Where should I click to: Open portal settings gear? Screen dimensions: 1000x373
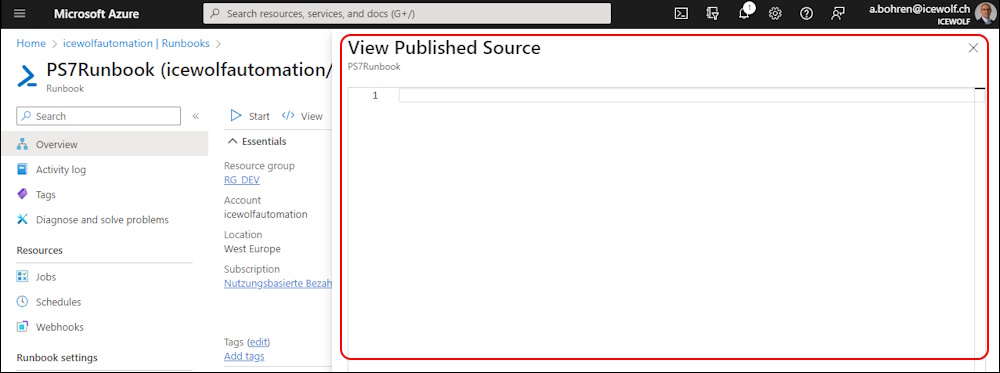(x=776, y=13)
